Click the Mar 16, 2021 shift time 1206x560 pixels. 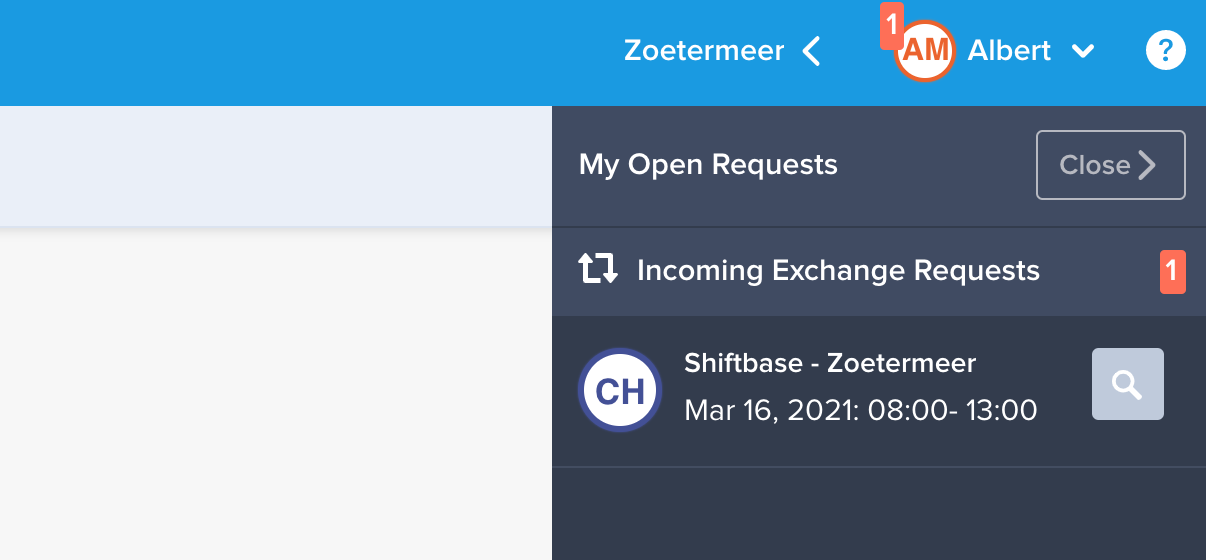[x=860, y=410]
